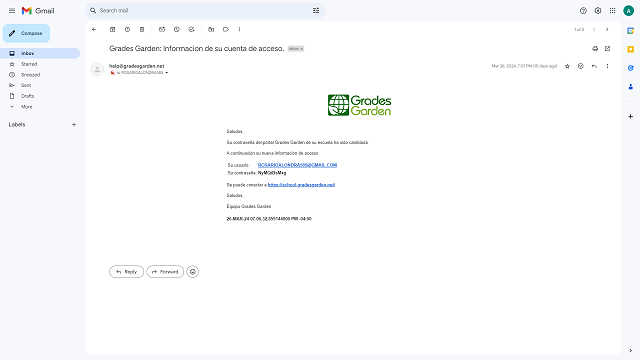This screenshot has width=640, height=360.
Task: Click the email subject title
Action: coord(197,49)
